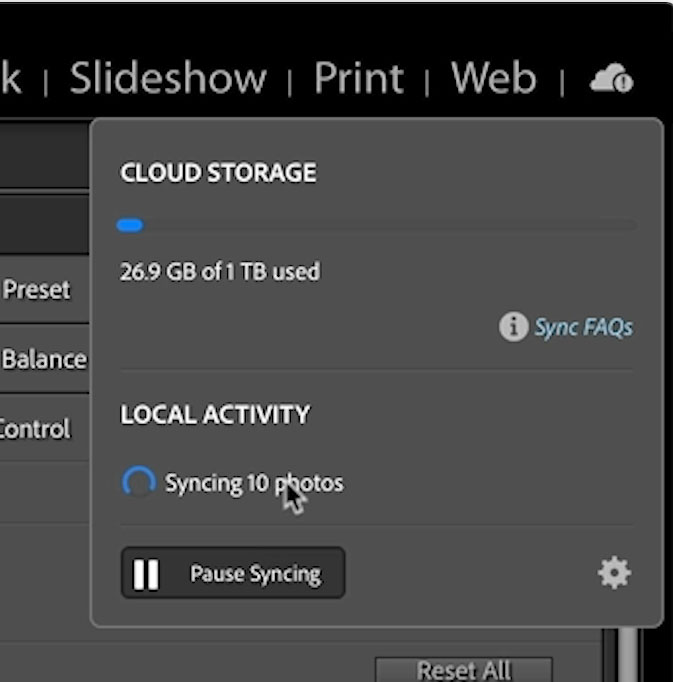Image resolution: width=673 pixels, height=682 pixels.
Task: Click the info icon beside Sync FAQs
Action: [513, 327]
